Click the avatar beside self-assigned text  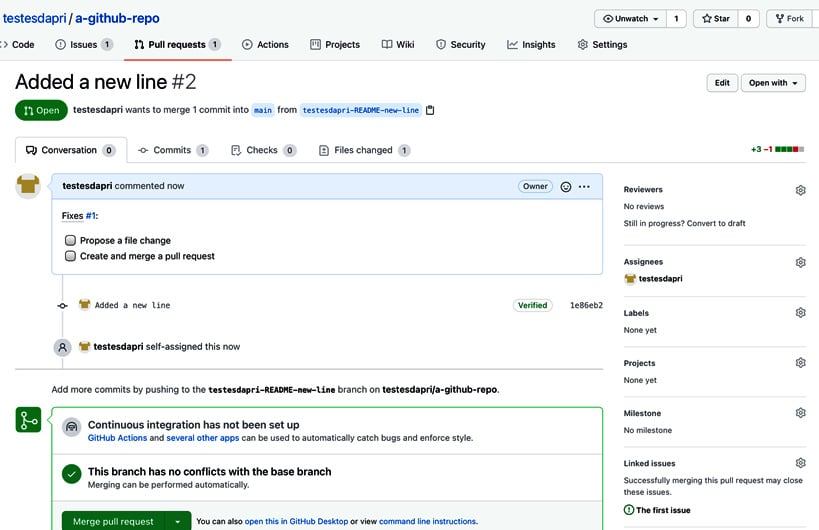tap(84, 346)
